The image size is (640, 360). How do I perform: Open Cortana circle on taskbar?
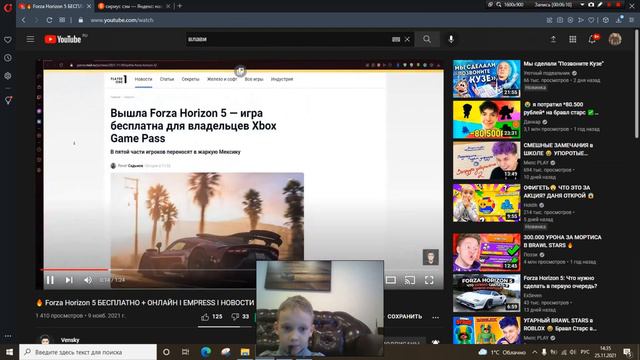[x=166, y=352]
